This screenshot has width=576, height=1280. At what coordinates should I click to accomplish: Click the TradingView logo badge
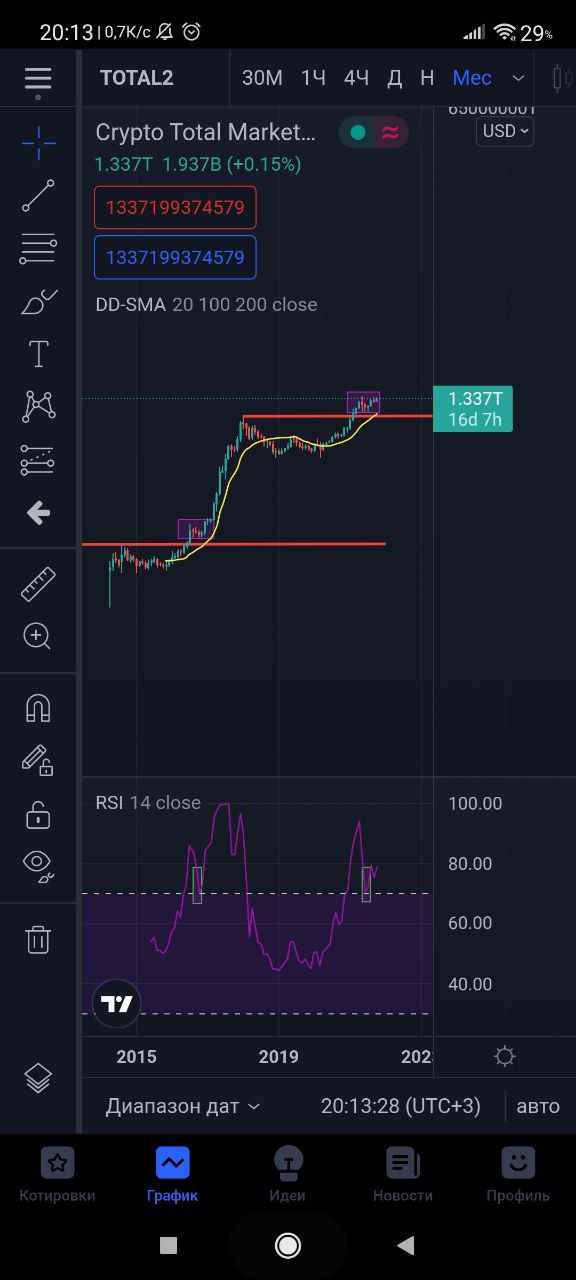click(117, 1004)
